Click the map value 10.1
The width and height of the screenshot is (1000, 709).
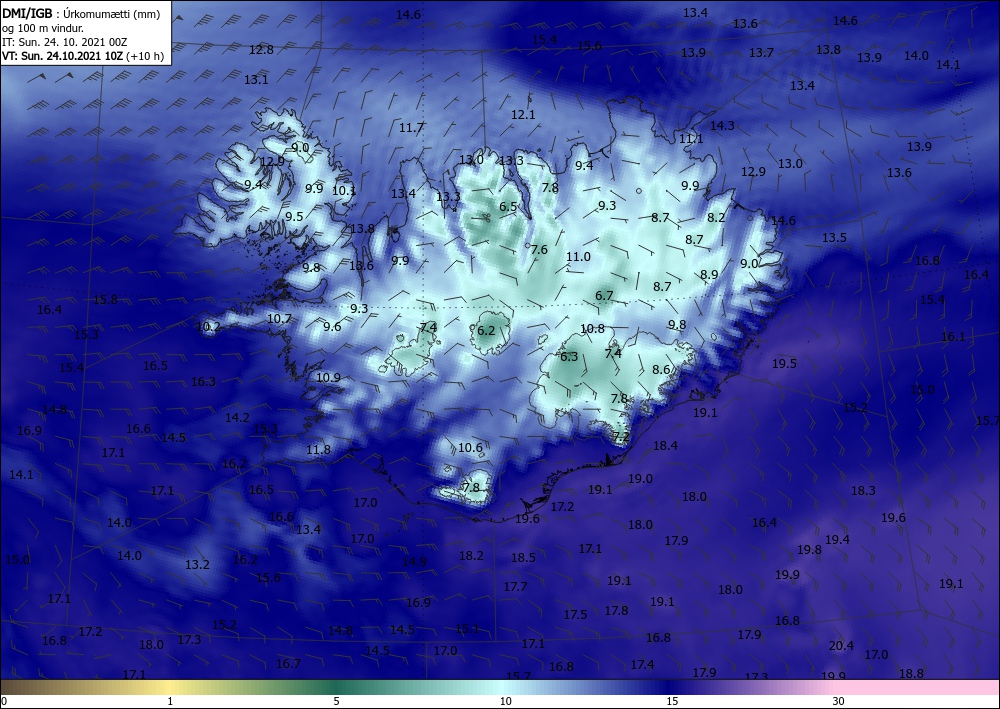344,190
